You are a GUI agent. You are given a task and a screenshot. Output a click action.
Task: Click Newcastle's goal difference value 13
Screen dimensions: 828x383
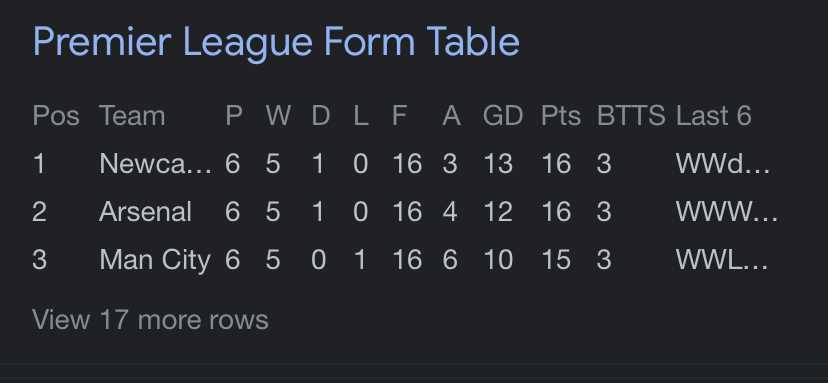[498, 164]
